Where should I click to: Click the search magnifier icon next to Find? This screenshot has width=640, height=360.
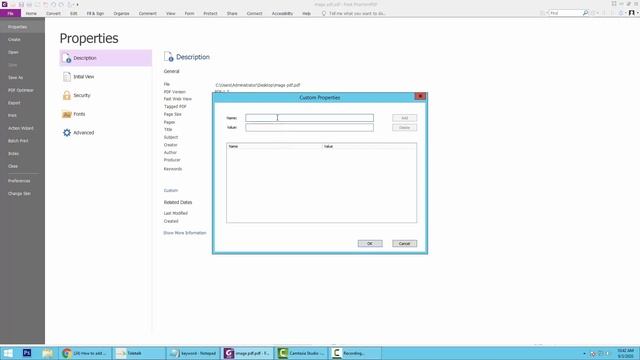[585, 13]
